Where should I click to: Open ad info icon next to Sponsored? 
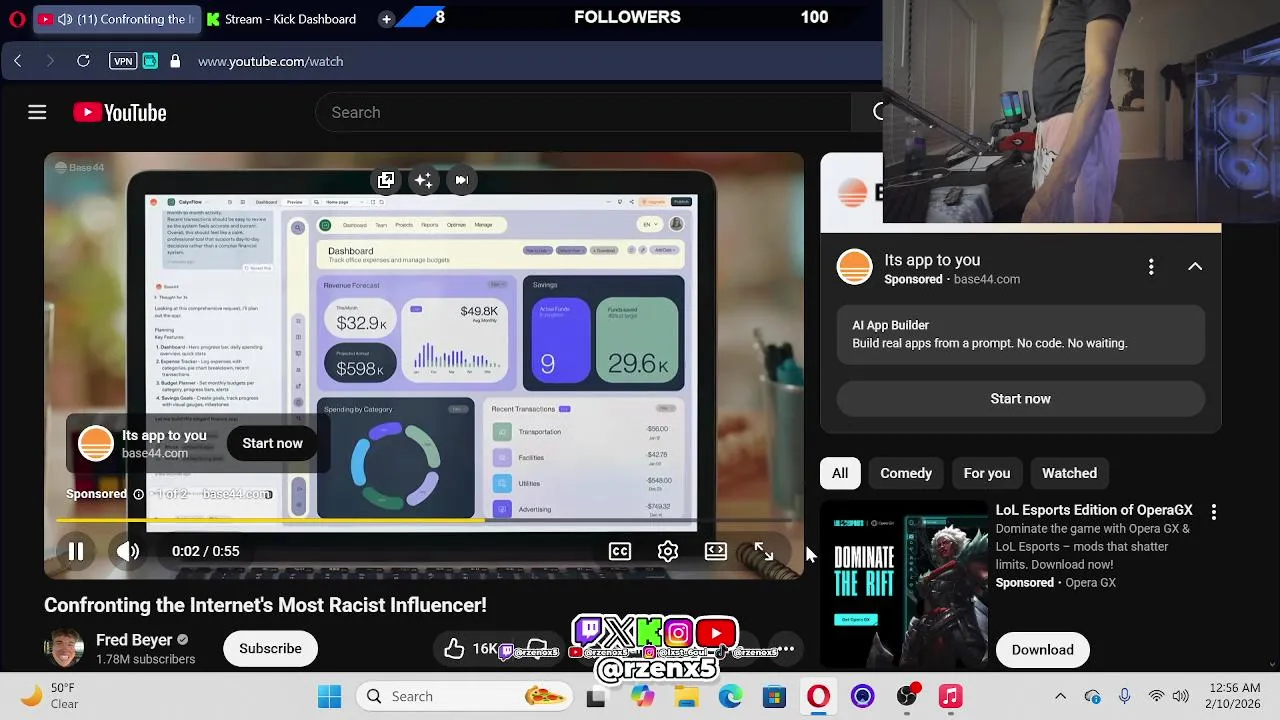139,494
